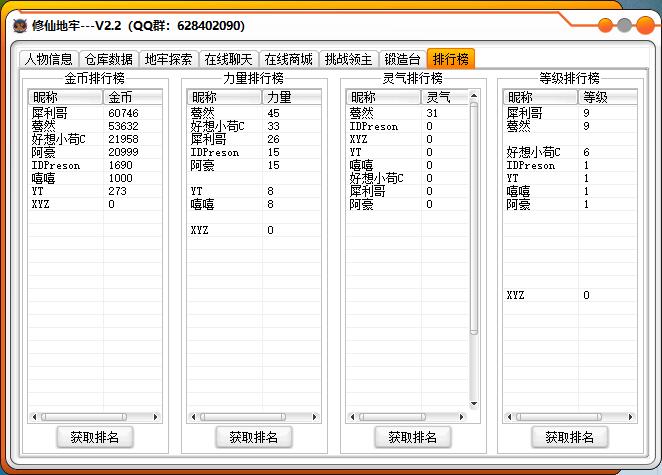Click right scroll arrow in 灵气排行榜

point(461,417)
